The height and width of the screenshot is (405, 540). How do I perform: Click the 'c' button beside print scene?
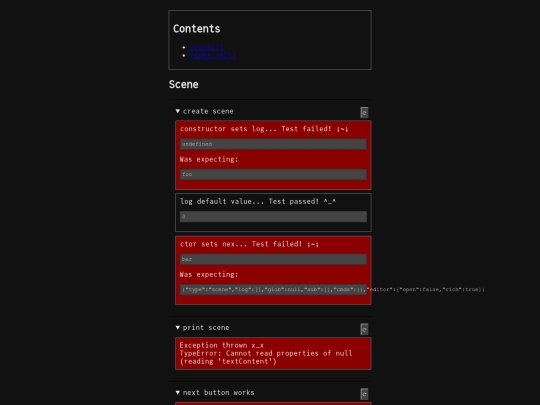coord(364,329)
